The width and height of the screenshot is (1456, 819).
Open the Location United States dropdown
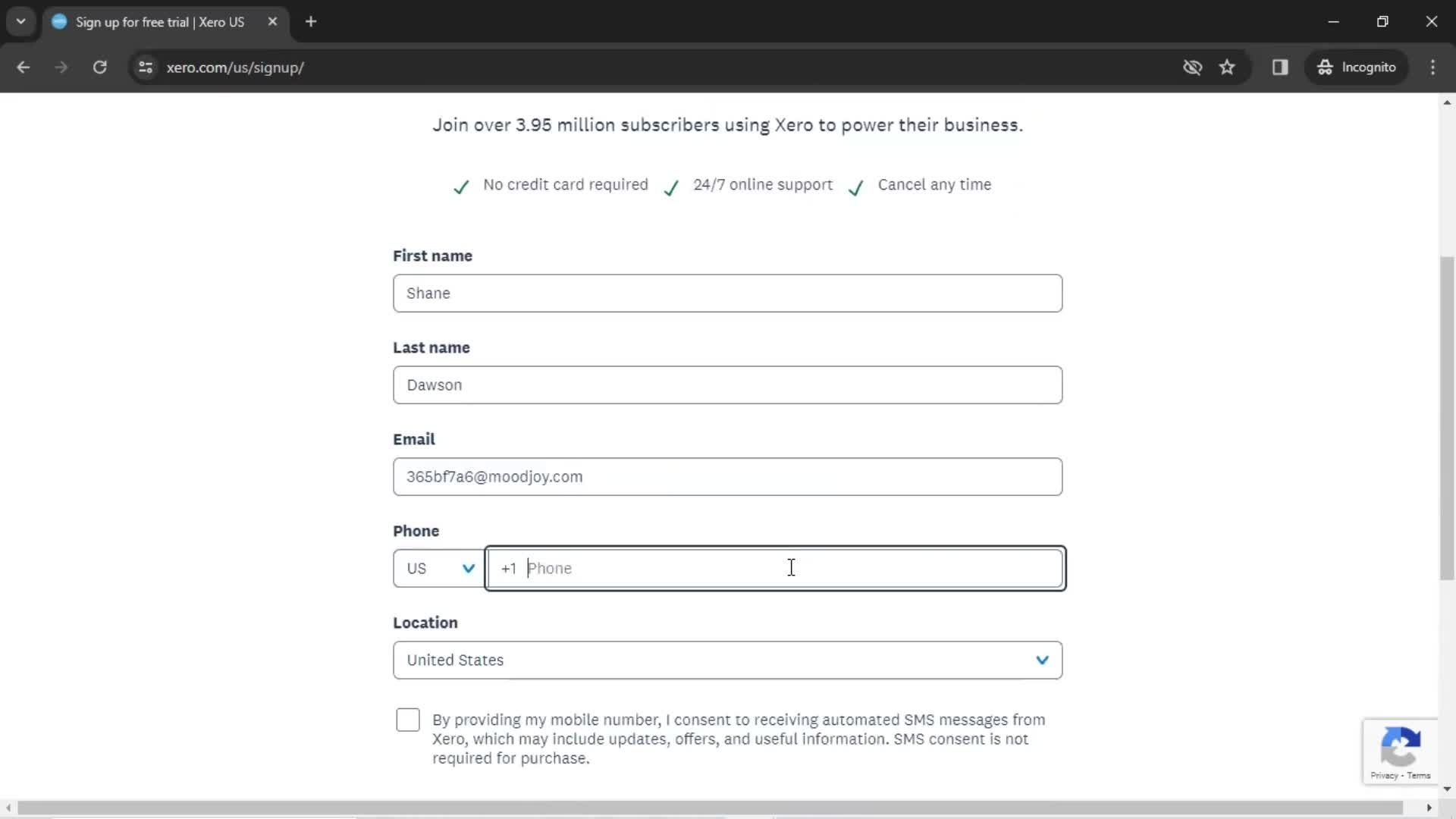[727, 661]
